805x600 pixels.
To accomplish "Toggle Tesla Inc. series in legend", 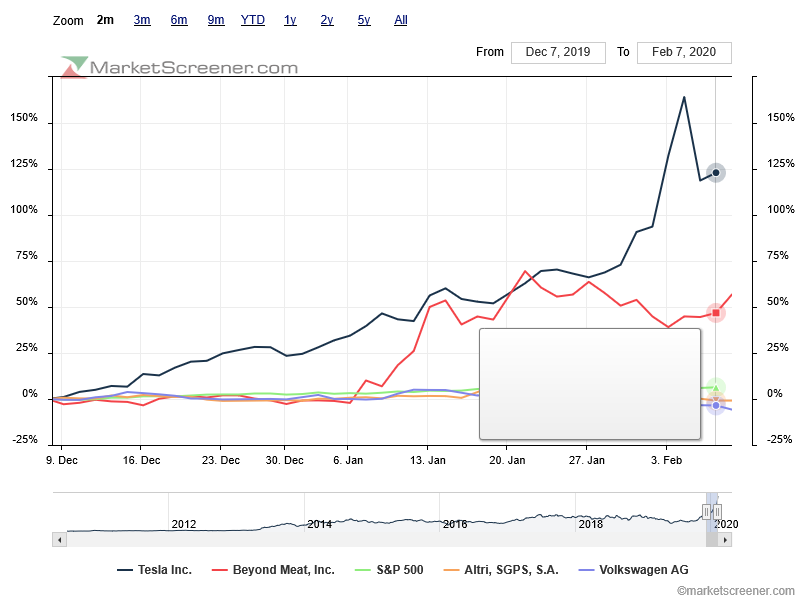I will click(x=155, y=570).
